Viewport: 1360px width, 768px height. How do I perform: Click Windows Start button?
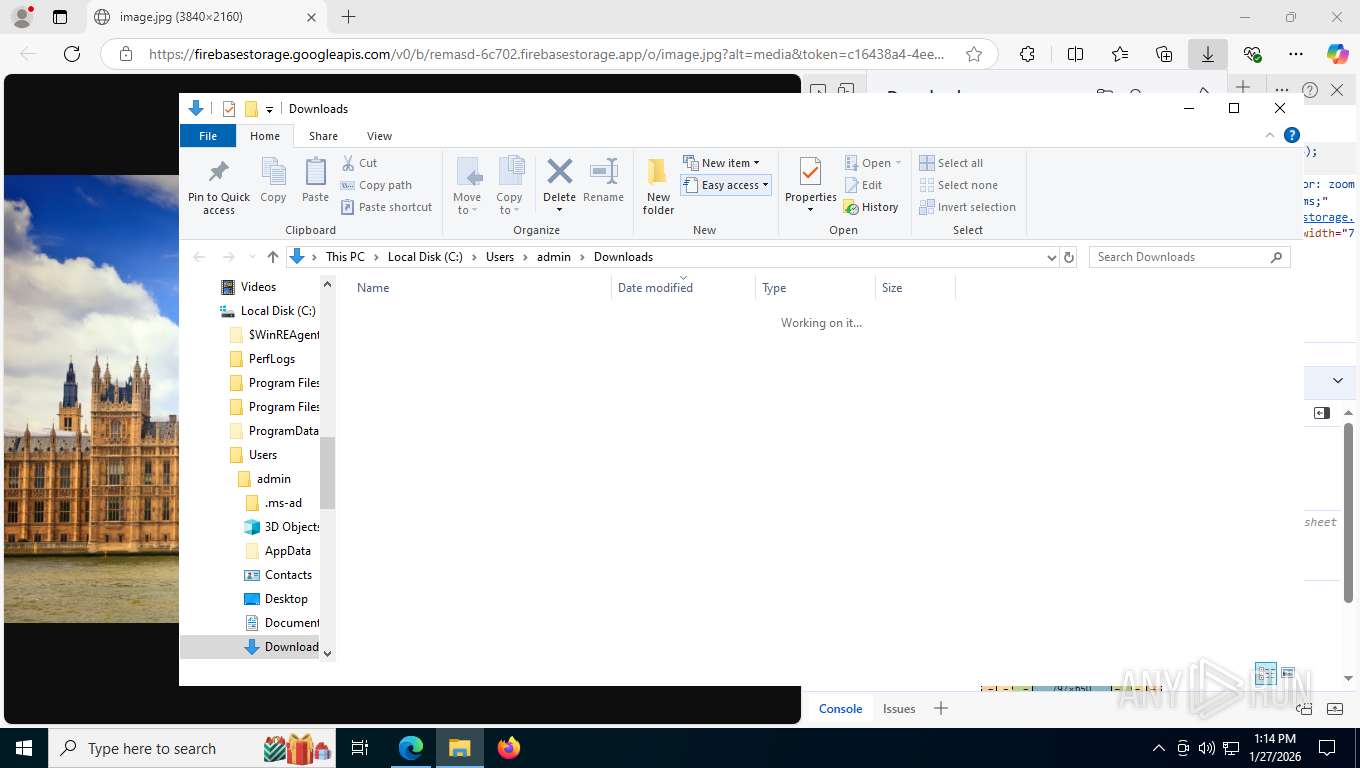(x=23, y=748)
